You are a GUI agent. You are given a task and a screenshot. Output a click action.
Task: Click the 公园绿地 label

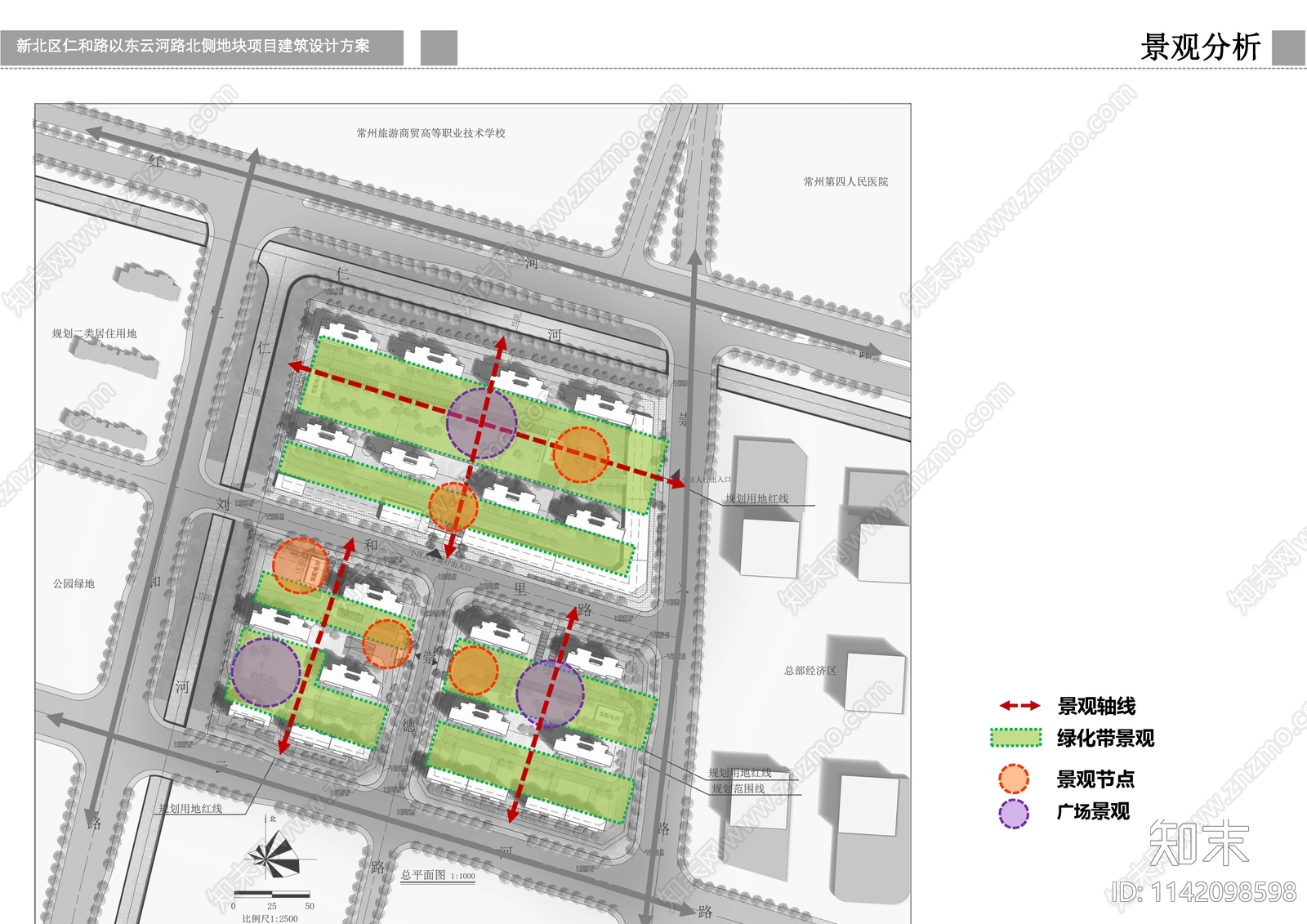[x=74, y=583]
